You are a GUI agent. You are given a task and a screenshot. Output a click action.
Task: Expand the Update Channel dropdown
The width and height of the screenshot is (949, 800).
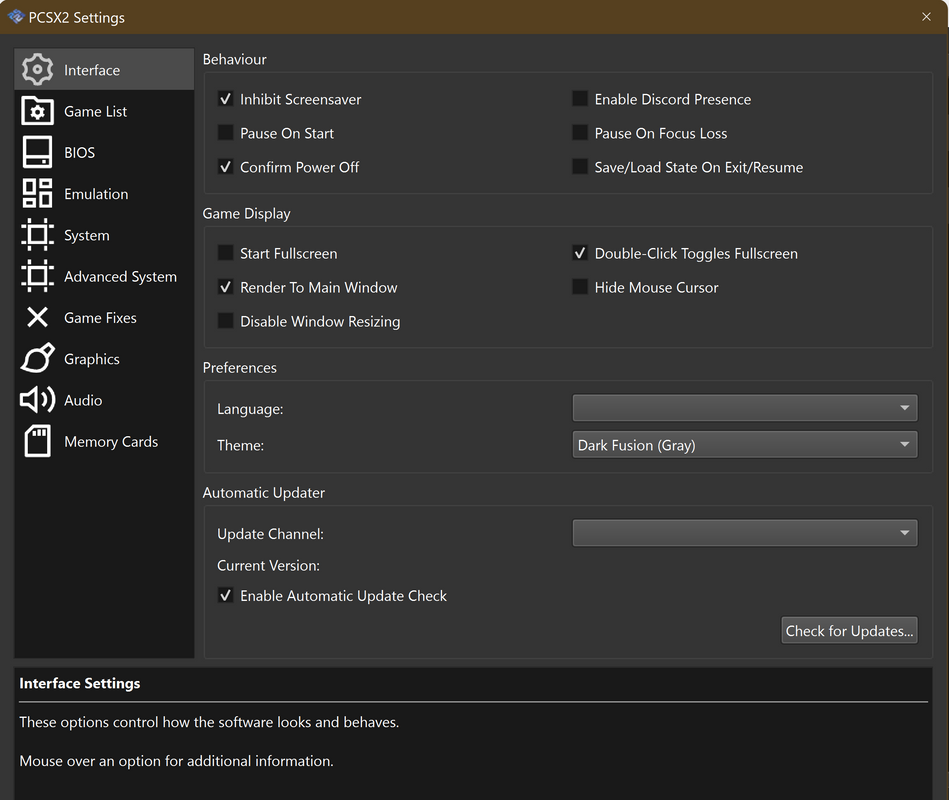click(x=745, y=533)
